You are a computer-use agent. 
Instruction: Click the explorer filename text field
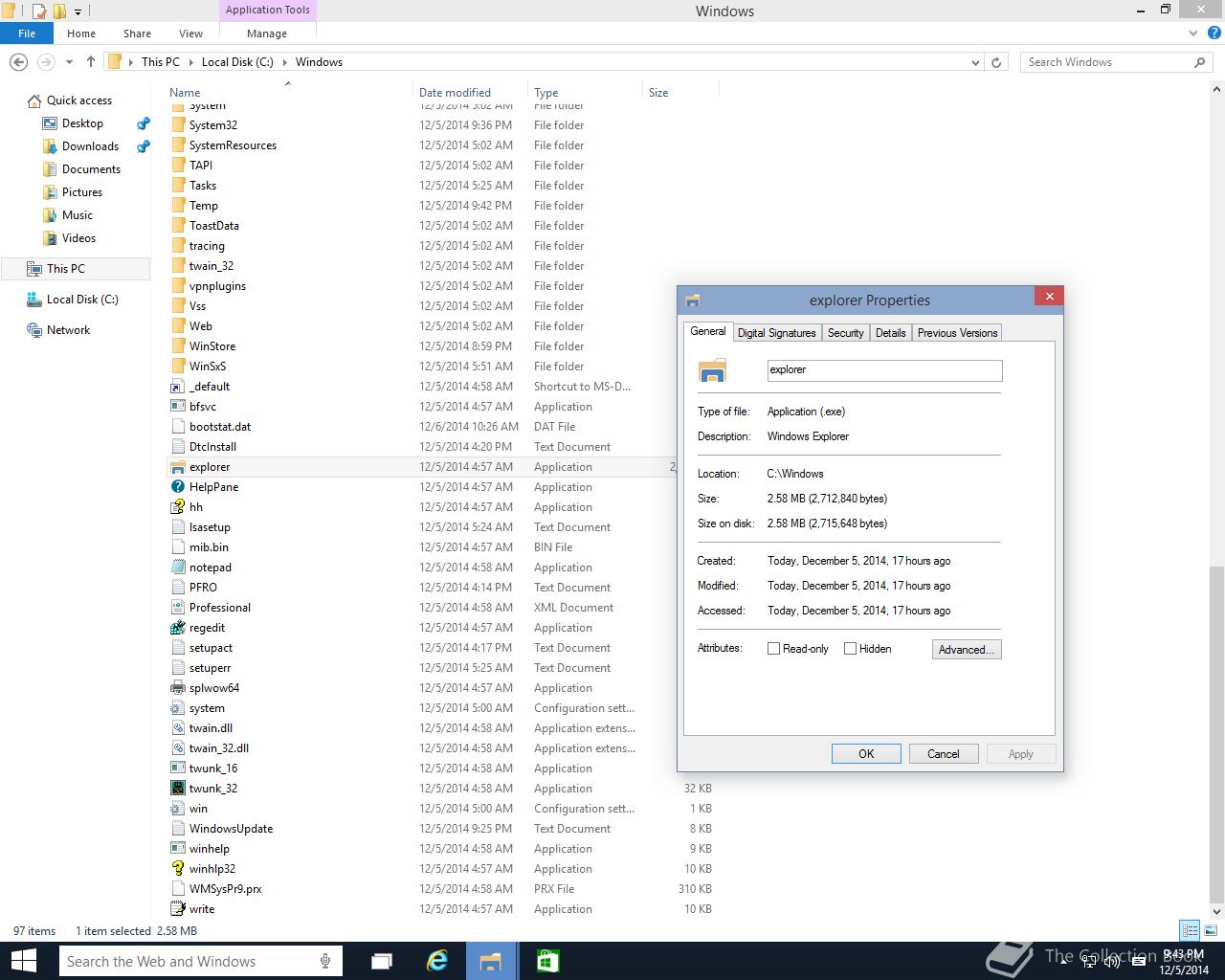884,370
